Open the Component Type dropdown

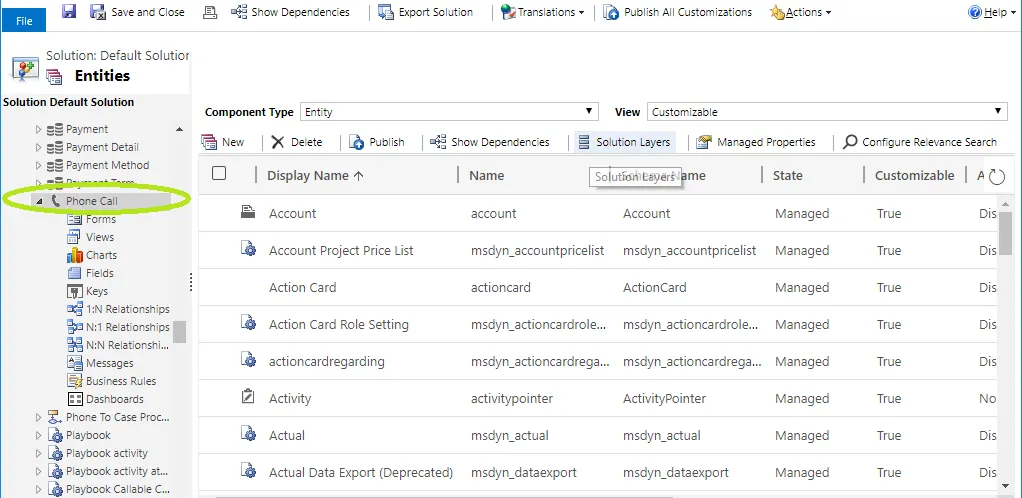tap(449, 111)
